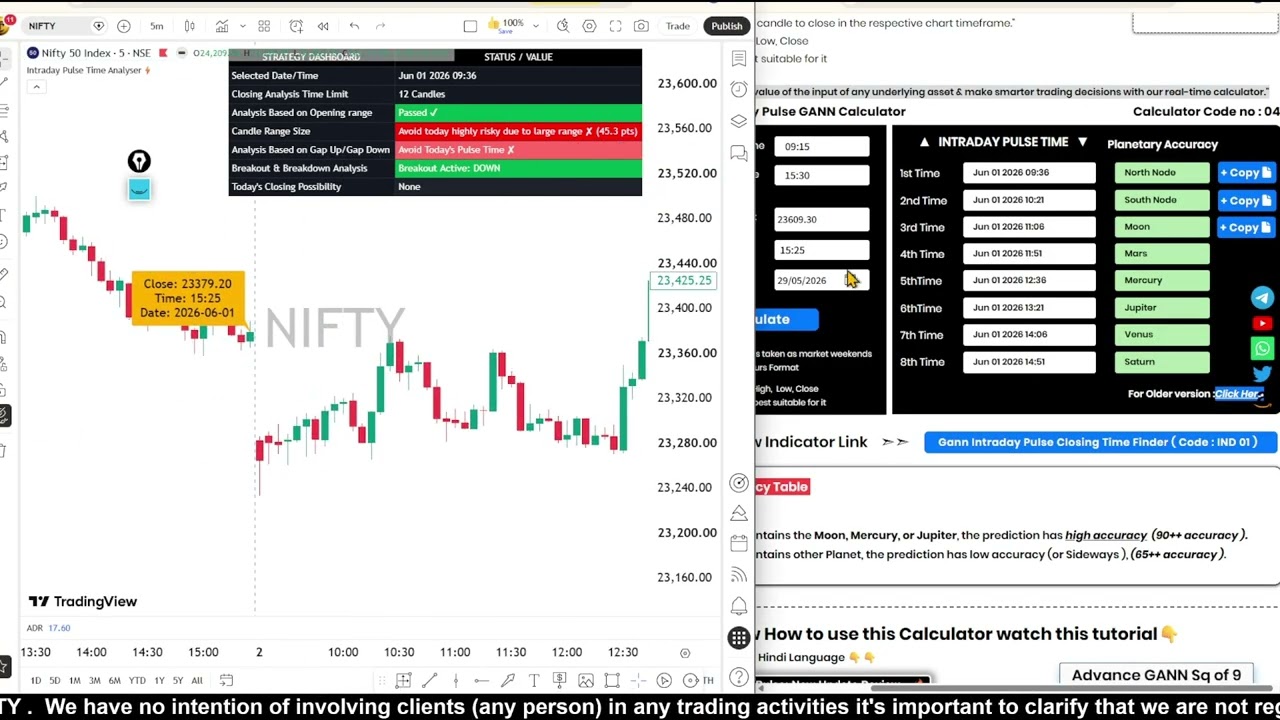Click the Trade button
This screenshot has height=720, width=1280.
click(x=678, y=26)
